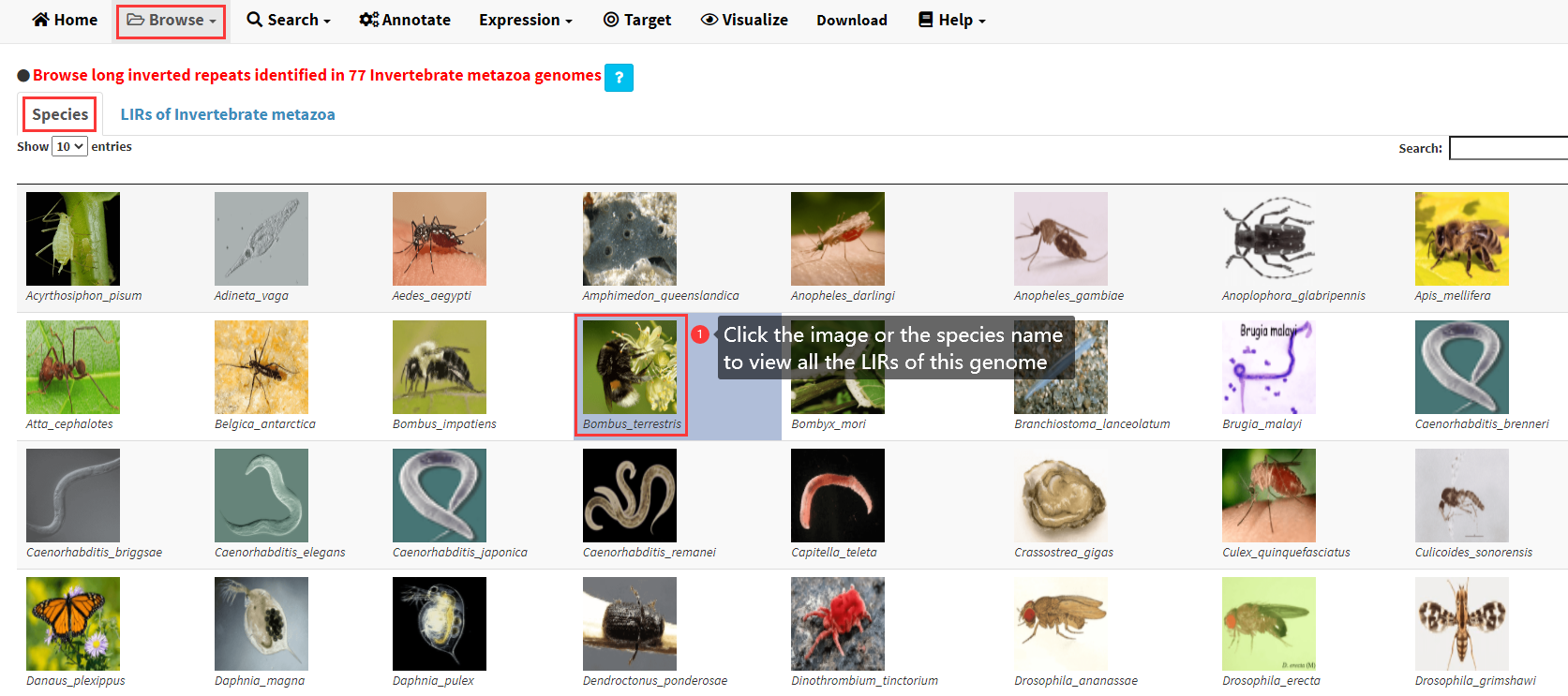The width and height of the screenshot is (1568, 696).
Task: Expand the Search dropdown menu
Action: click(289, 20)
